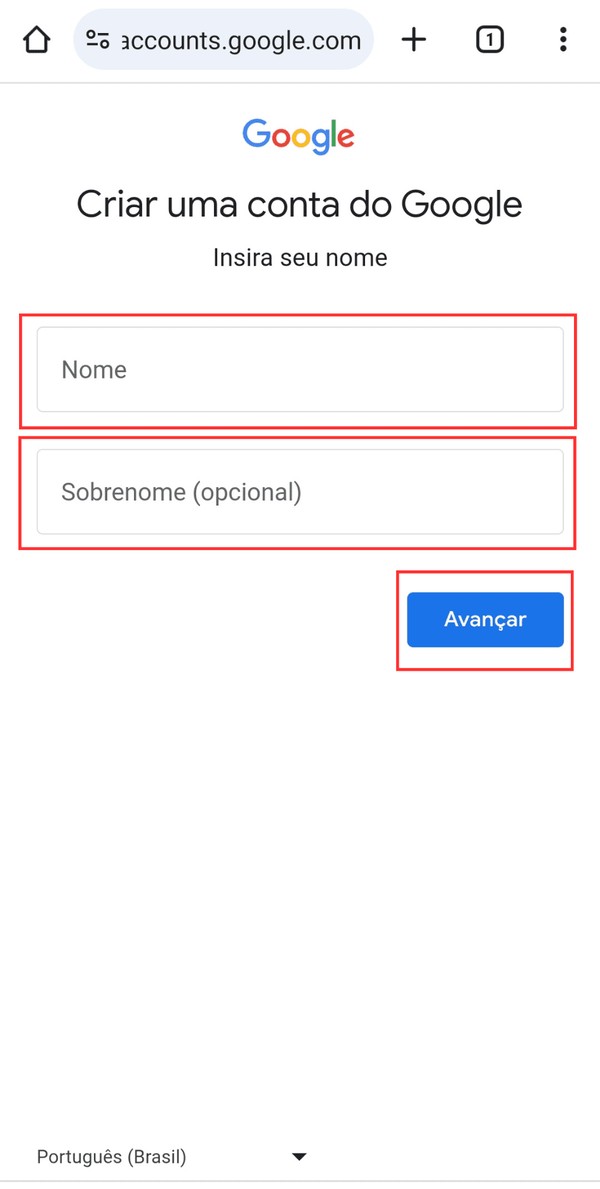Open site information icon in address bar
This screenshot has width=600, height=1189.
click(97, 41)
